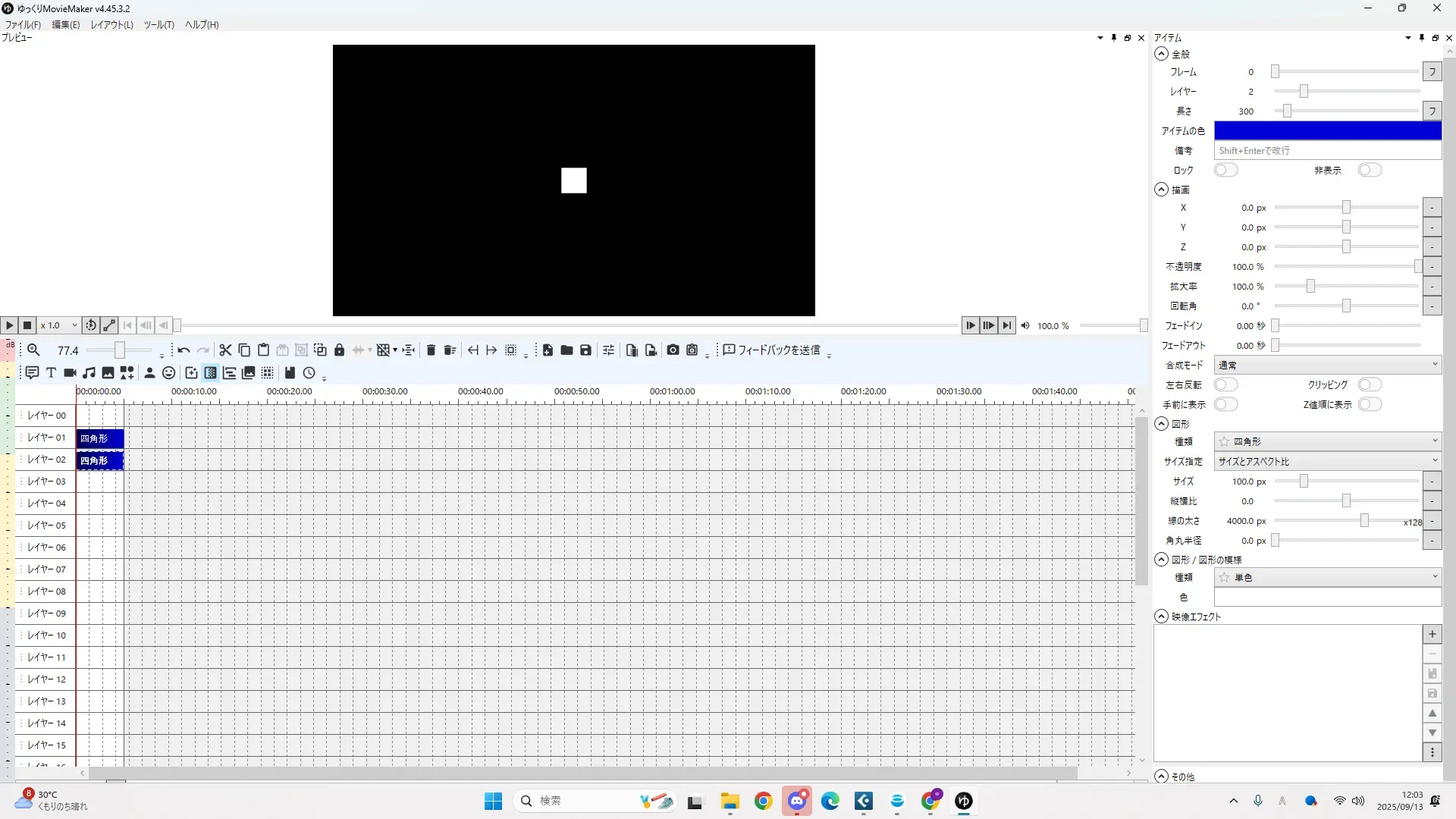Open the ファイル(F) menu
This screenshot has width=1456, height=819.
[23, 24]
